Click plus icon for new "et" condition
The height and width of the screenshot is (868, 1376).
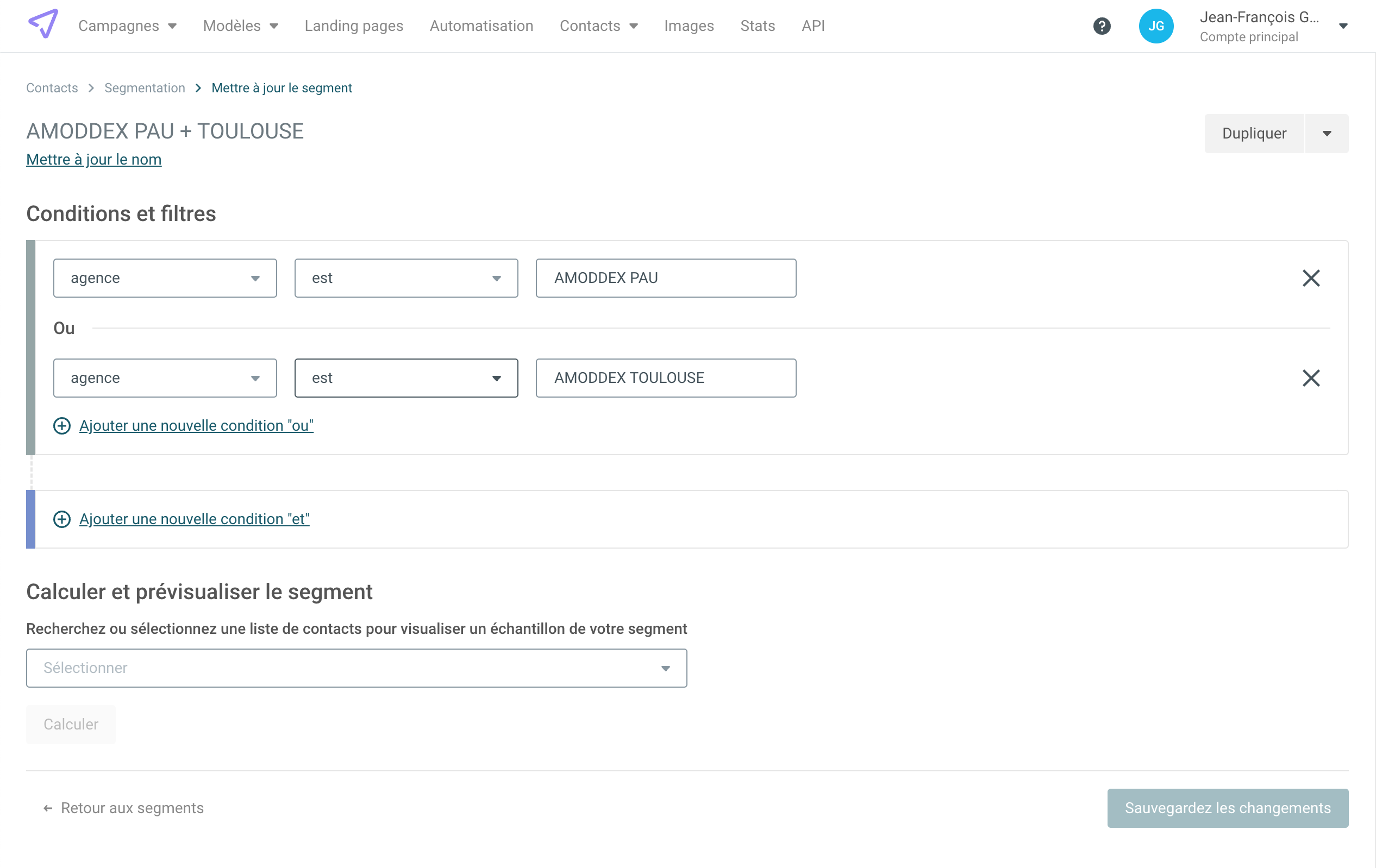(62, 519)
